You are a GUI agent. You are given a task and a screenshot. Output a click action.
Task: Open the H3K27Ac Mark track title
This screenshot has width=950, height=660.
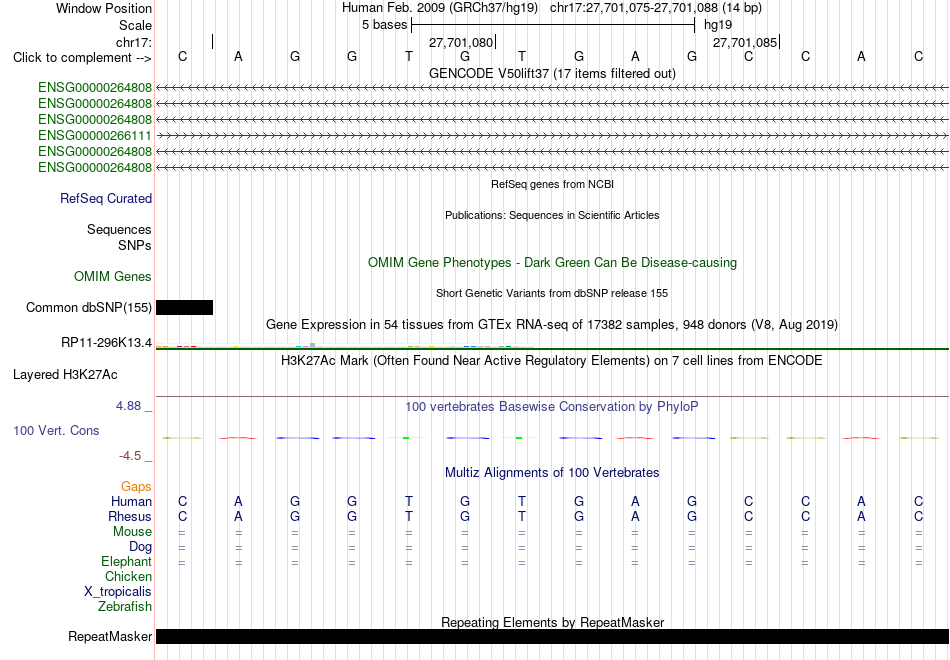pos(552,361)
